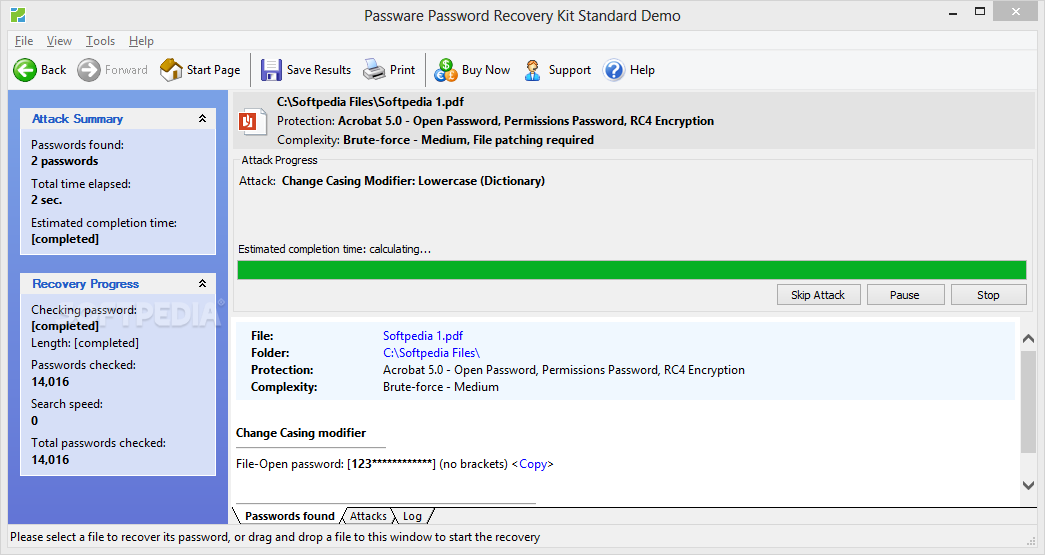Maximize the Passware window
Image resolution: width=1045 pixels, height=555 pixels.
point(980,12)
